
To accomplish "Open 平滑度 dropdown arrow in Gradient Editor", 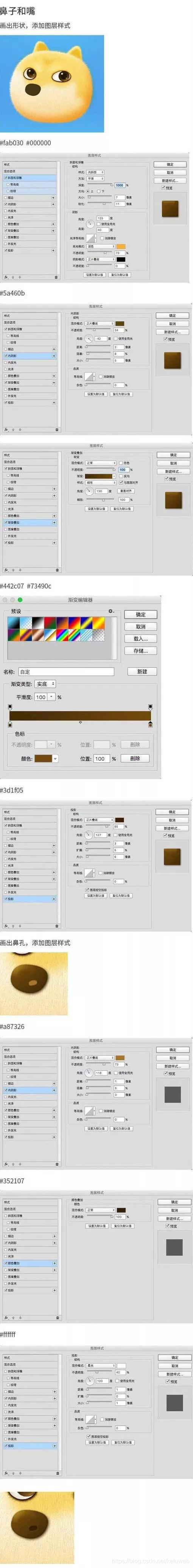I will [51, 697].
